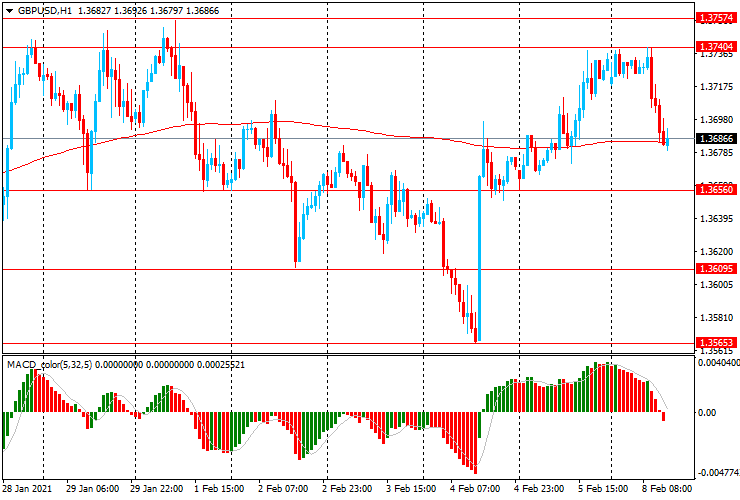Select the 1.36560 support price label
Image resolution: width=740 pixels, height=500 pixels.
[717, 189]
